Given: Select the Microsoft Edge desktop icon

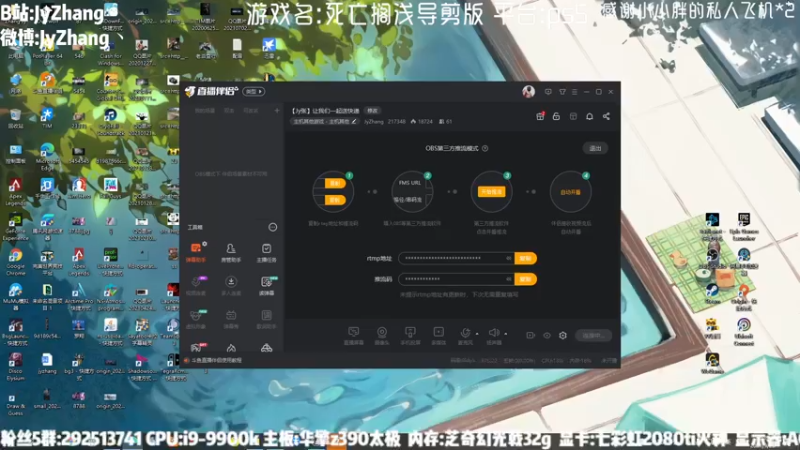Looking at the screenshot, I should point(47,157).
